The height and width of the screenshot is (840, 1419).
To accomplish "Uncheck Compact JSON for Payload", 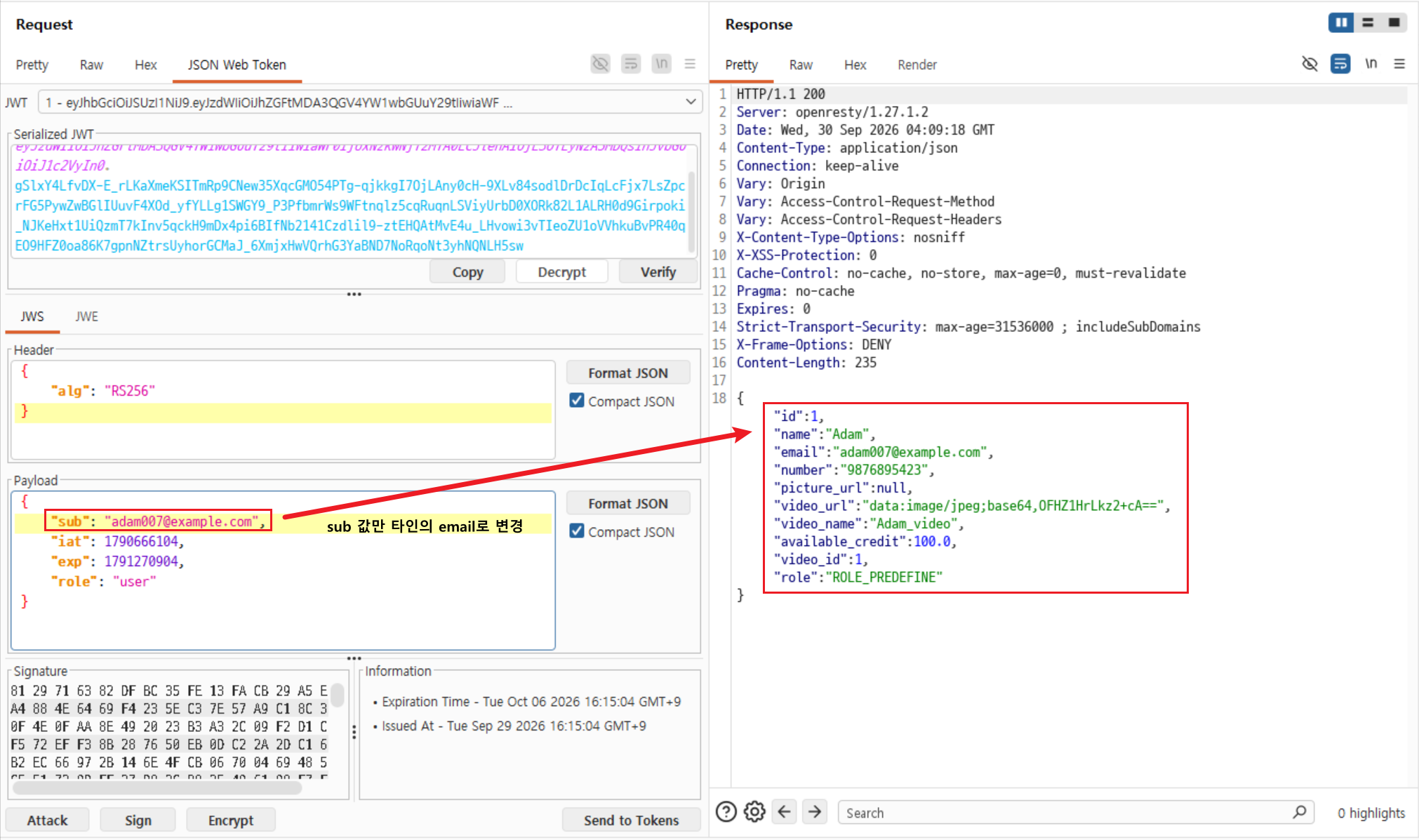I will click(x=577, y=531).
